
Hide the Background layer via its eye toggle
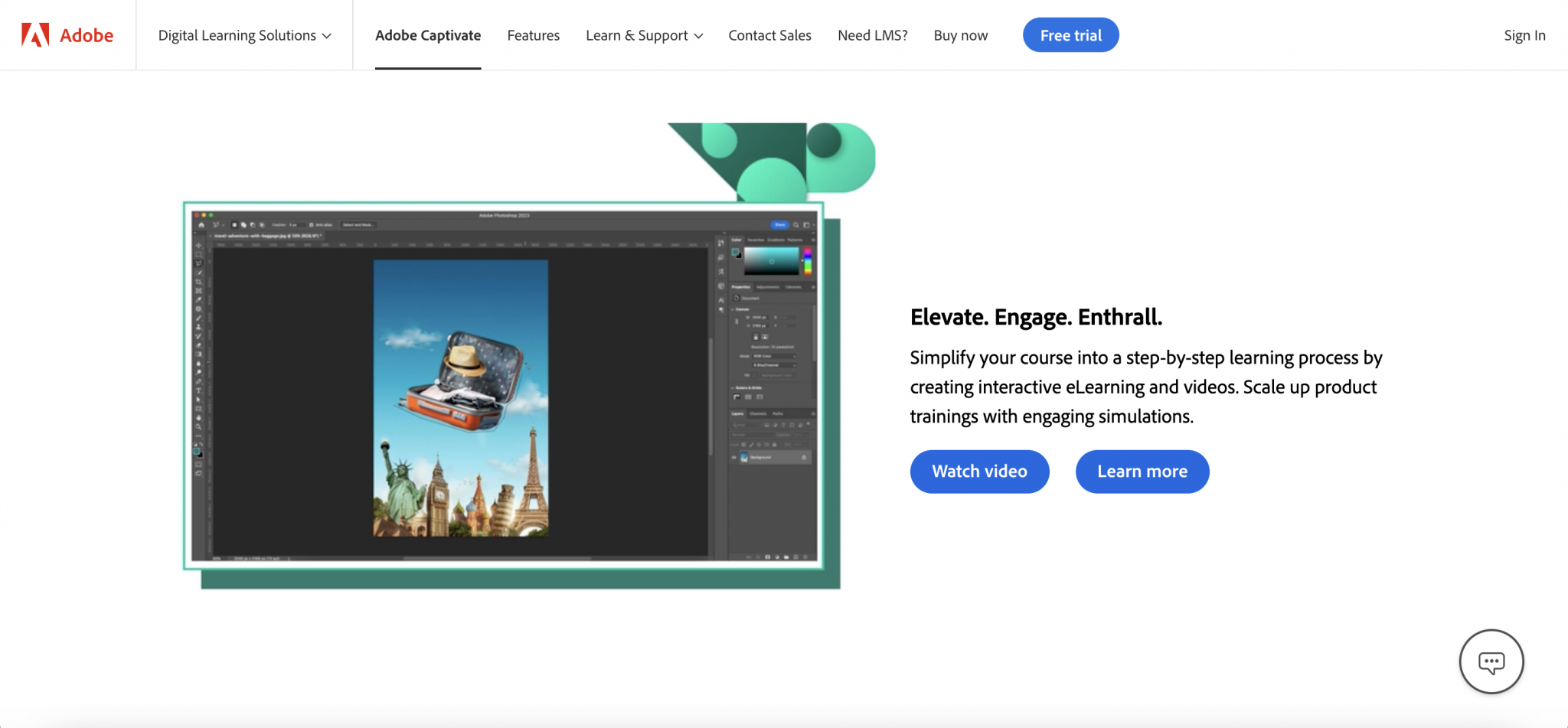tap(733, 457)
